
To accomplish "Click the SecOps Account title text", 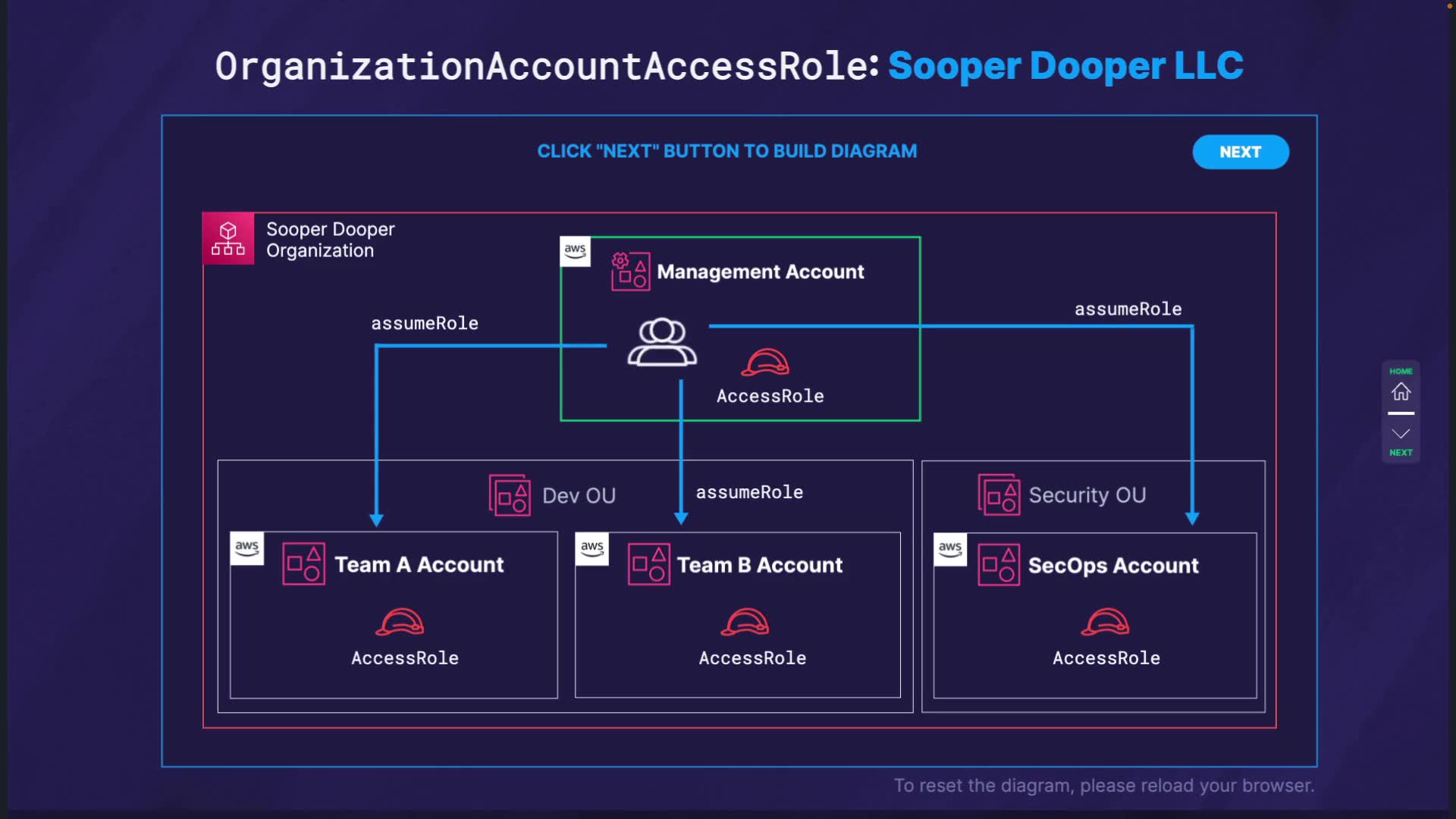I will click(1112, 566).
